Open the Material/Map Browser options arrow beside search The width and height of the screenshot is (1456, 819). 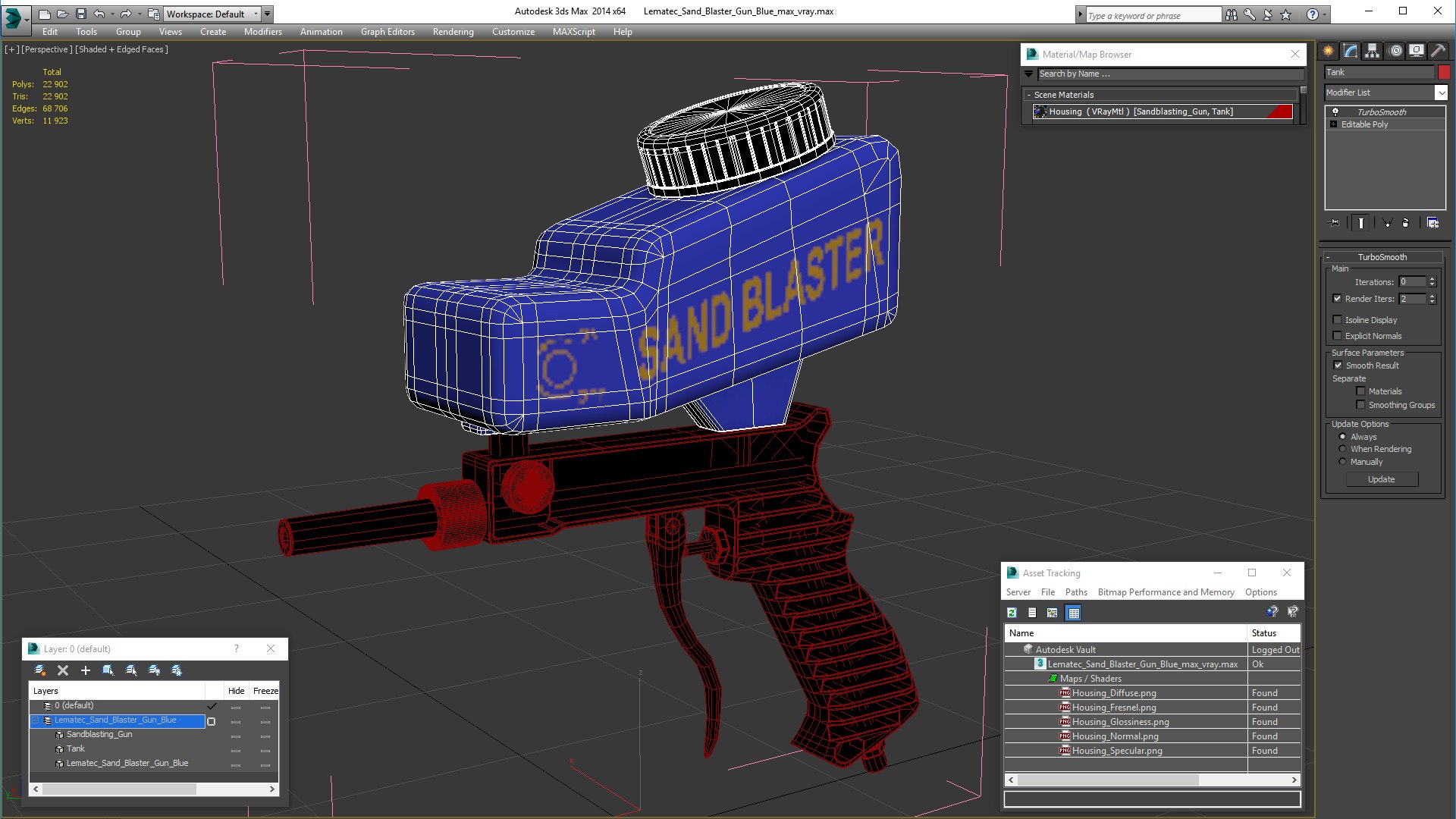click(1028, 74)
